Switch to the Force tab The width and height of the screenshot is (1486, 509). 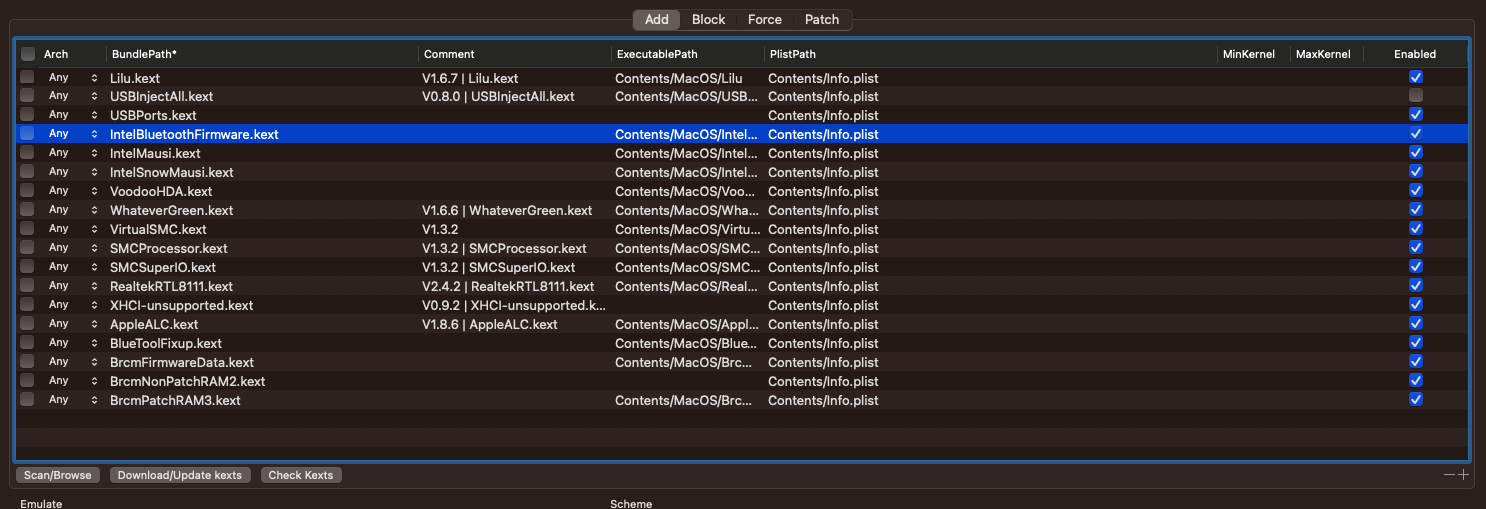coord(765,20)
